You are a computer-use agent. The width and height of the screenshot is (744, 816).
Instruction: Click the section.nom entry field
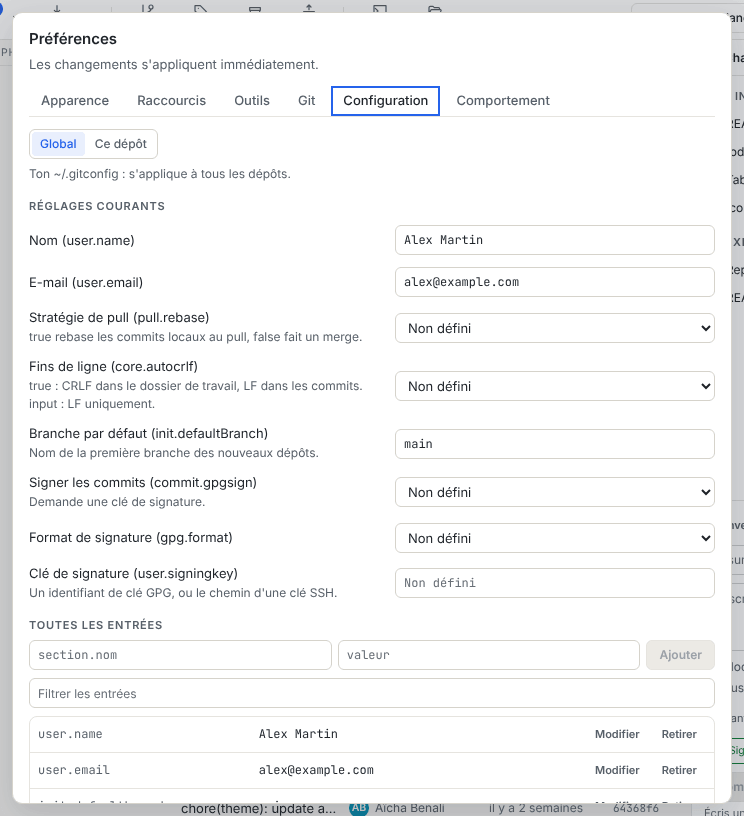pos(180,655)
